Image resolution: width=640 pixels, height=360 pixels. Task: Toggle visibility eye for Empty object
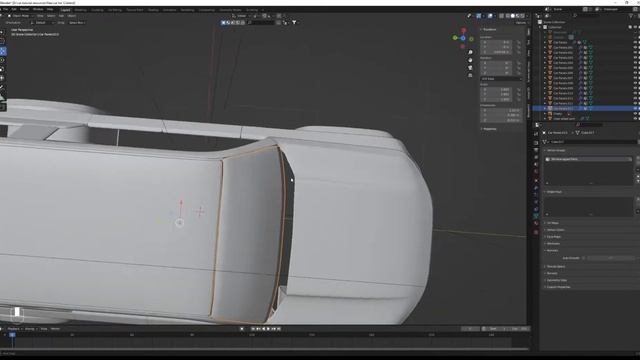click(x=635, y=113)
